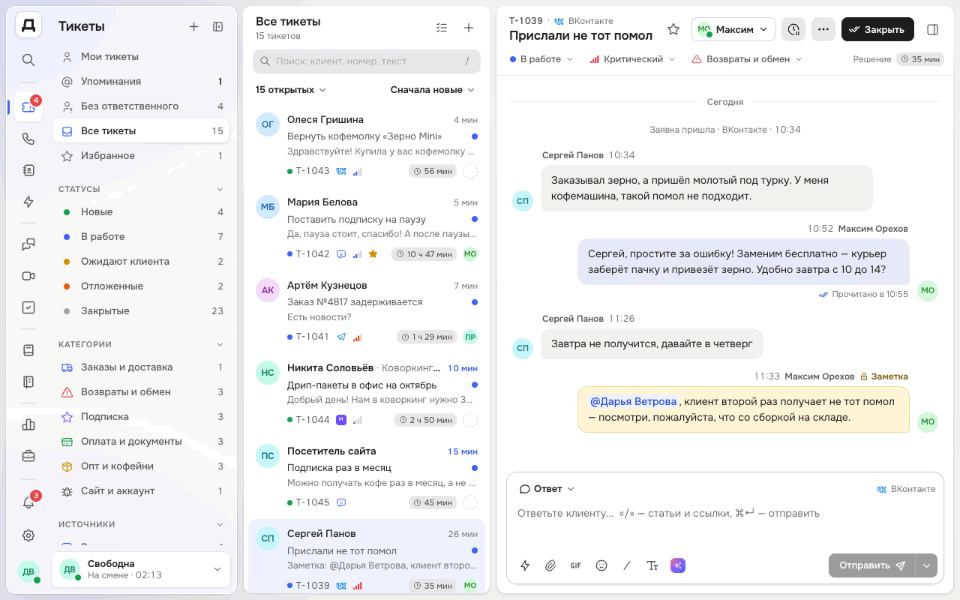Viewport: 960px width, 600px height.
Task: Click the snooze clock icon in ticket header
Action: [793, 29]
